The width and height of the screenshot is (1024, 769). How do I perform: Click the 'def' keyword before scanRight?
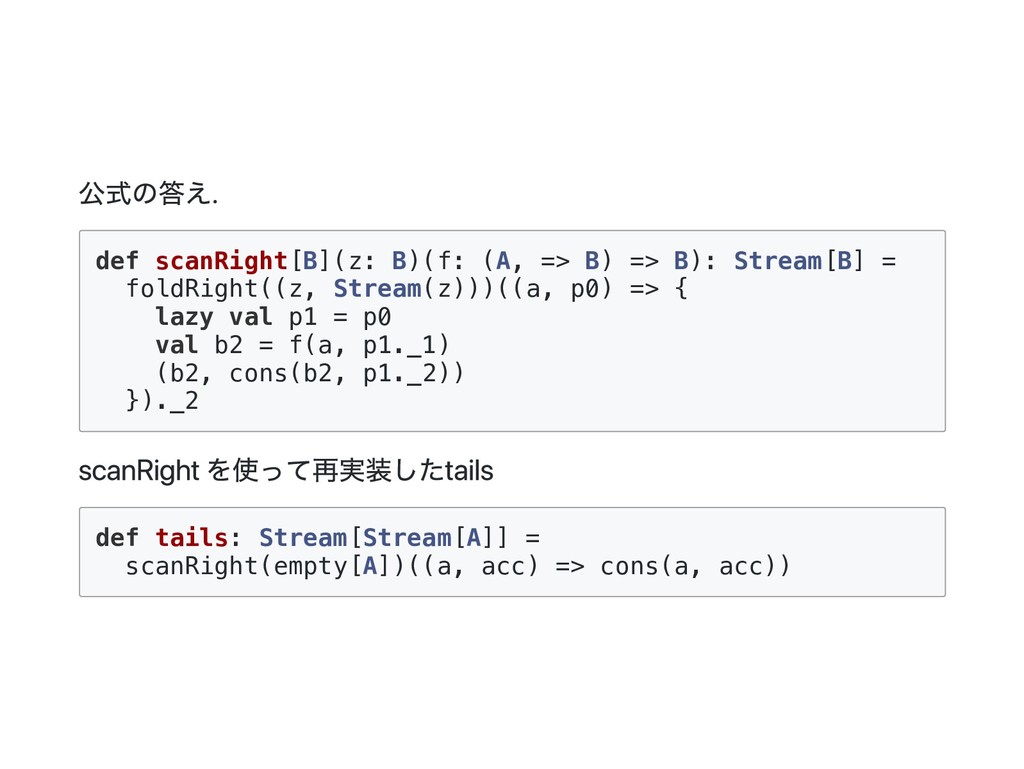click(117, 262)
